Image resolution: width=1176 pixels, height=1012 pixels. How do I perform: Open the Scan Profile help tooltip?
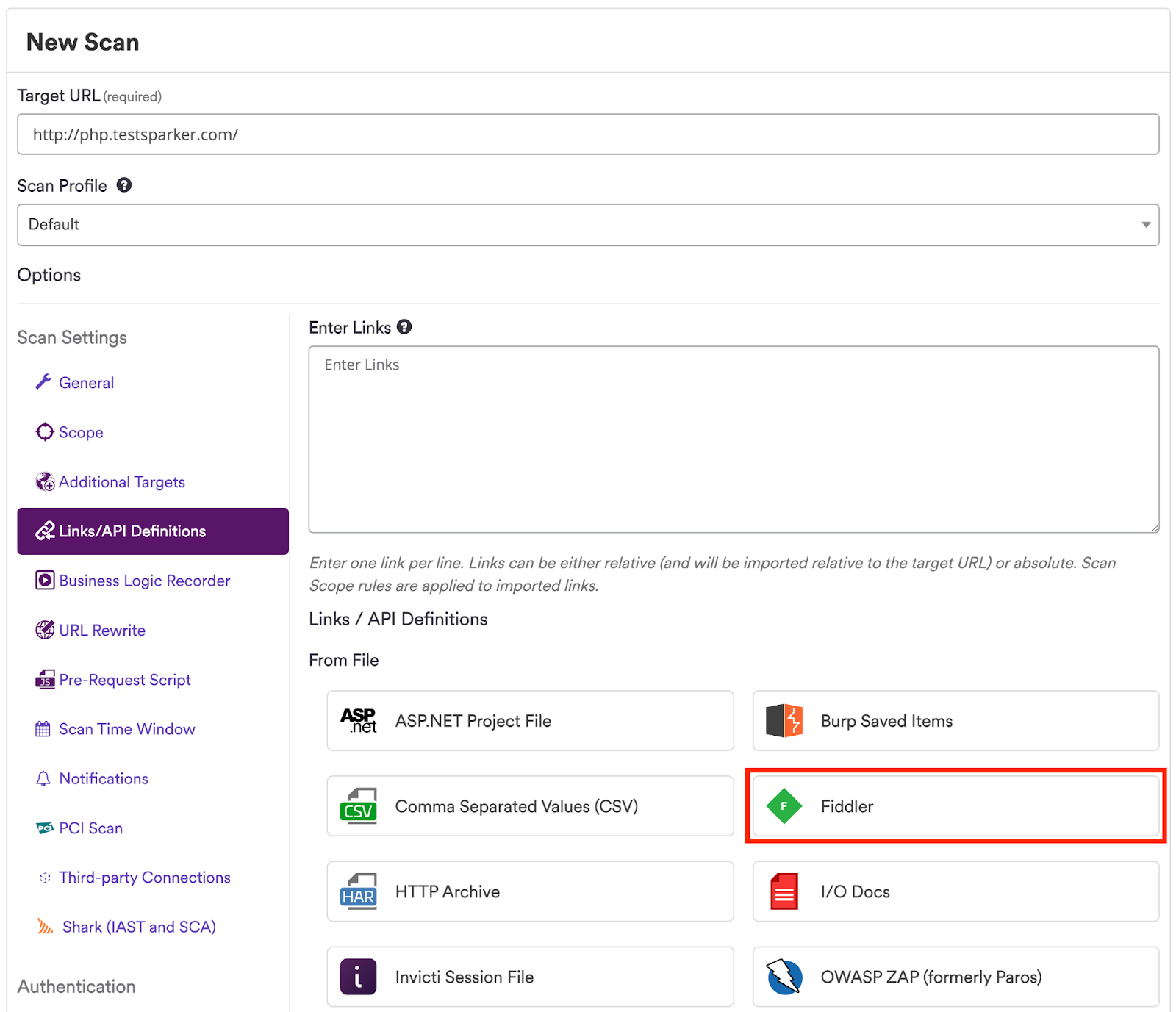point(123,185)
